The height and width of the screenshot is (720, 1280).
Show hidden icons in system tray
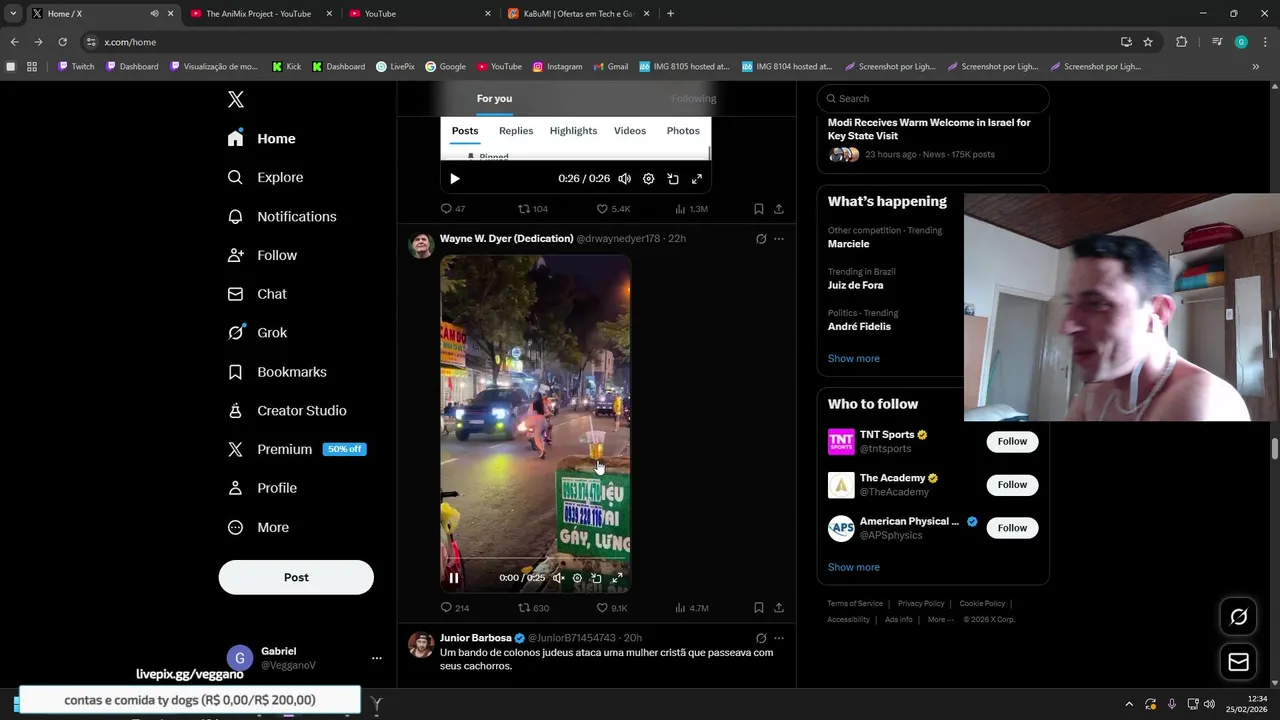pos(1129,703)
